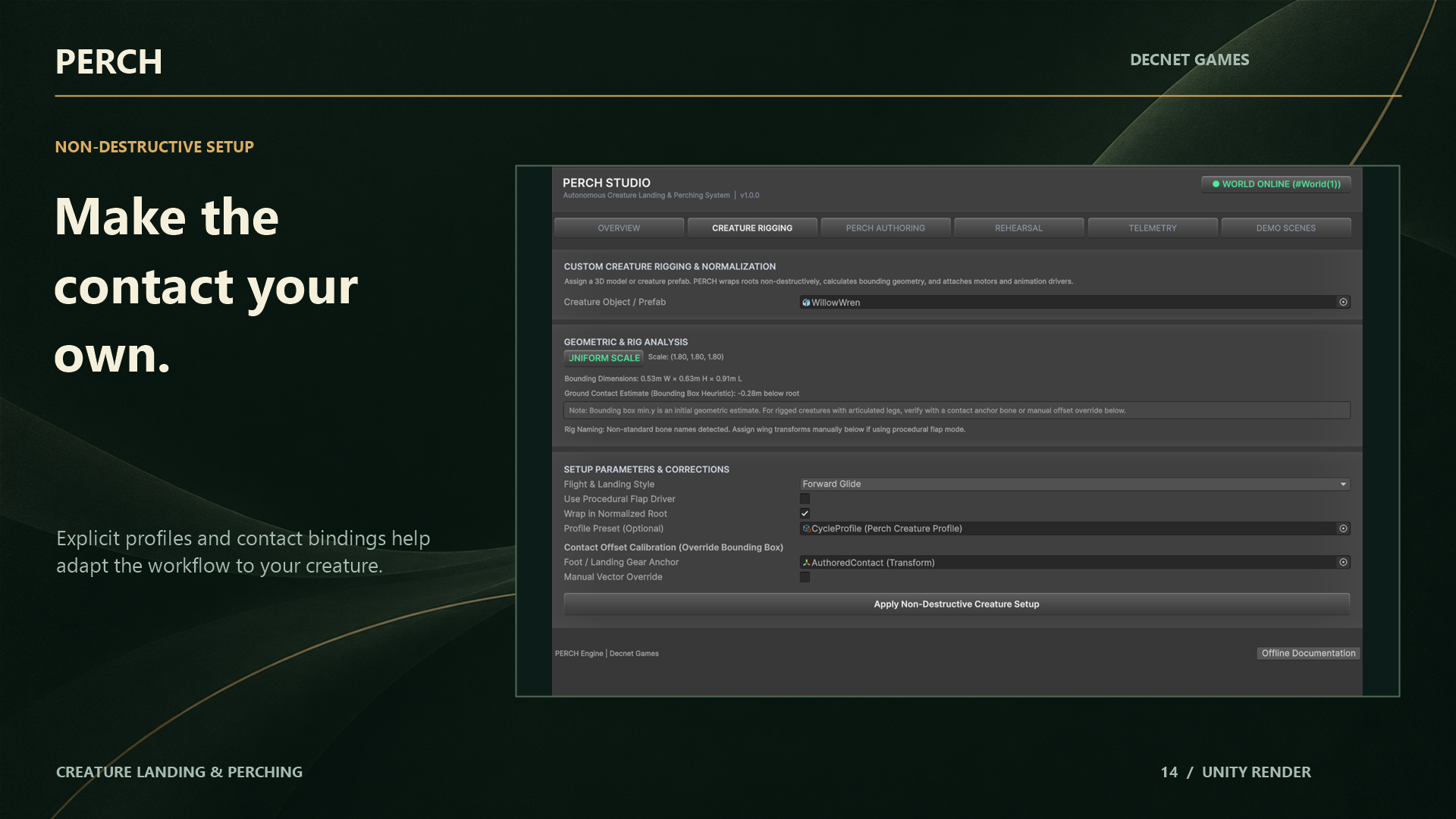Image resolution: width=1456 pixels, height=819 pixels.
Task: Click the Scale (1.80, 1.80, 1.80) value
Action: [686, 356]
